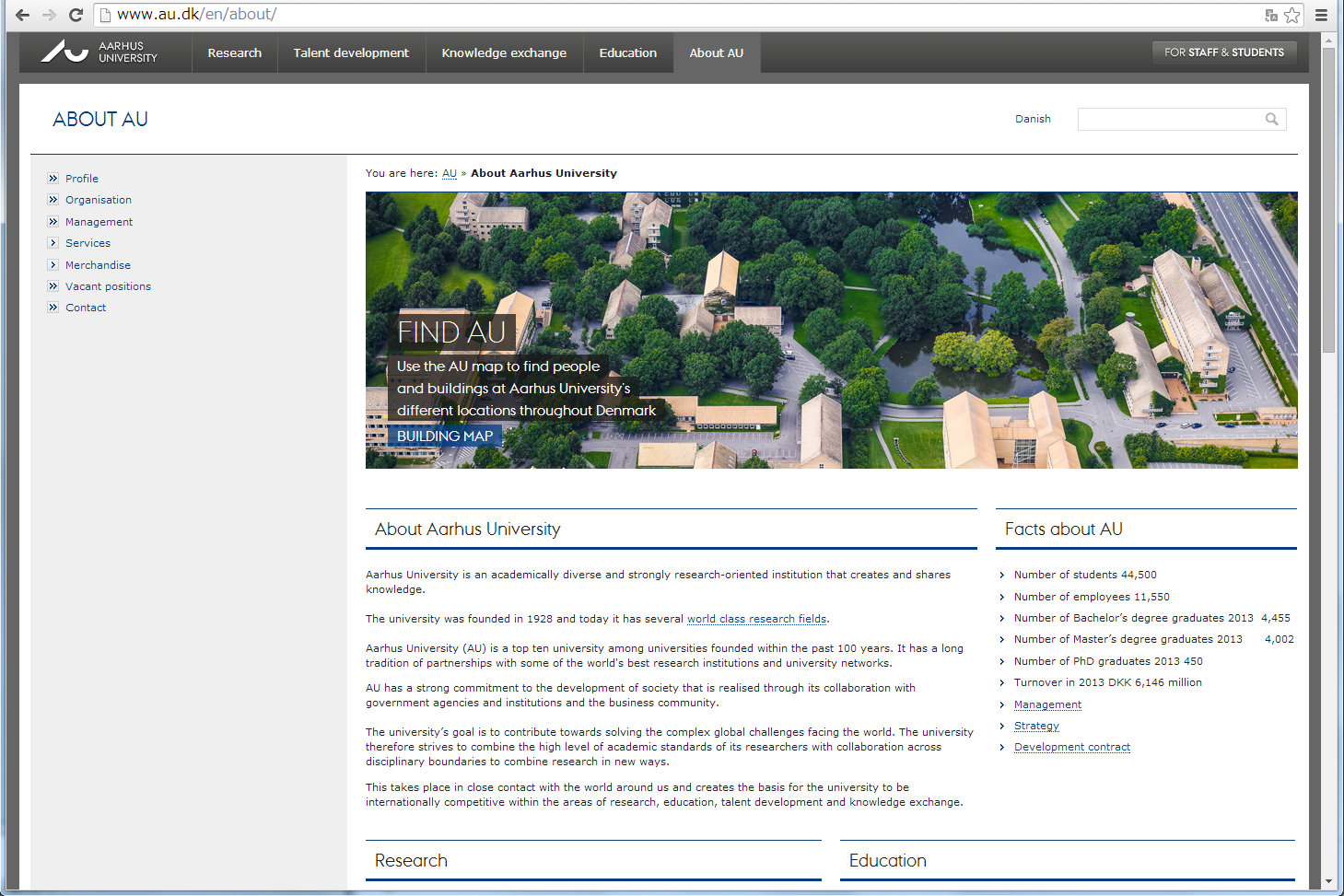
Task: Click the Bachelor's degree graduates 2013 entry
Action: click(1152, 618)
